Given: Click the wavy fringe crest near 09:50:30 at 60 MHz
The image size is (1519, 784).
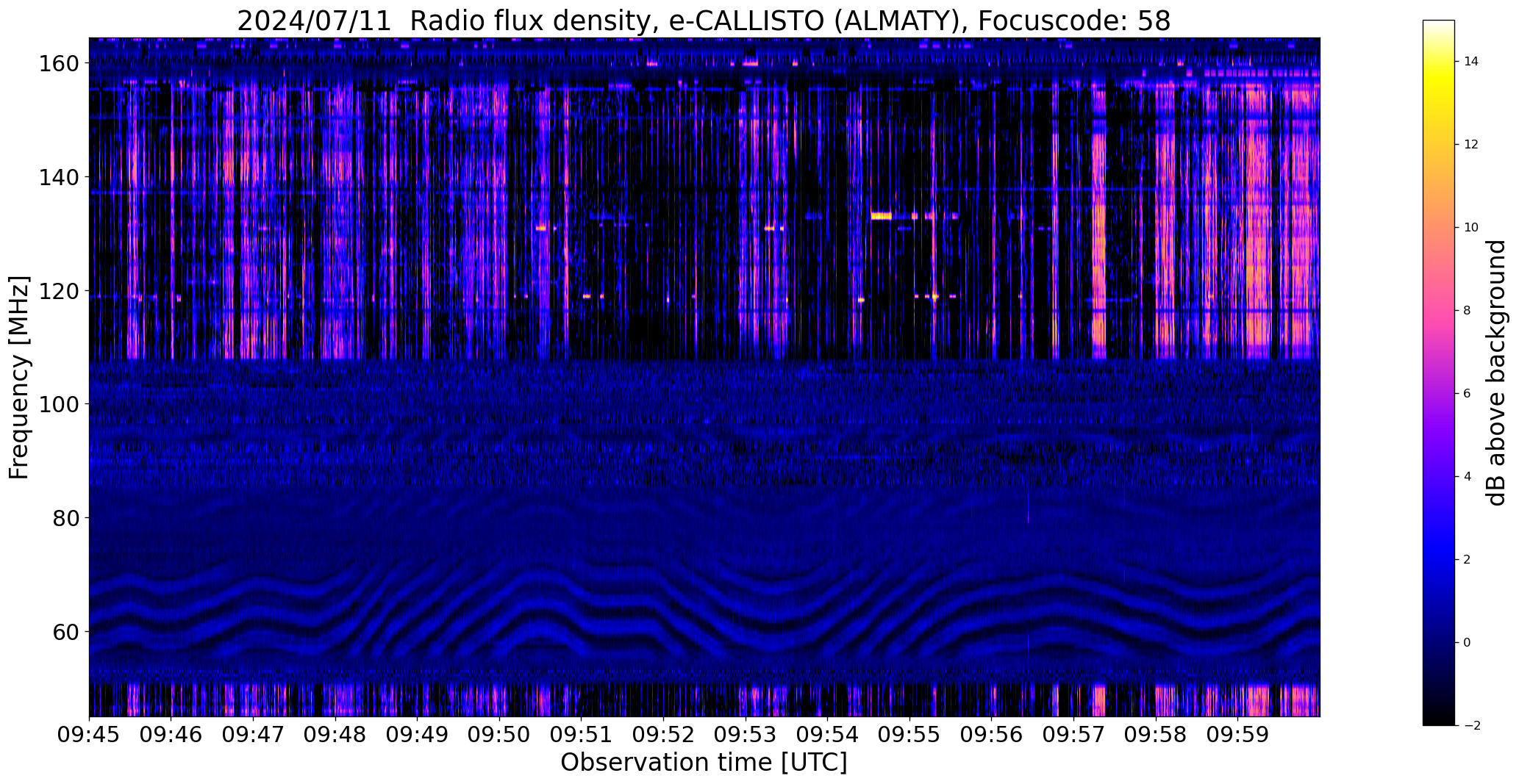Looking at the screenshot, I should click(x=541, y=630).
